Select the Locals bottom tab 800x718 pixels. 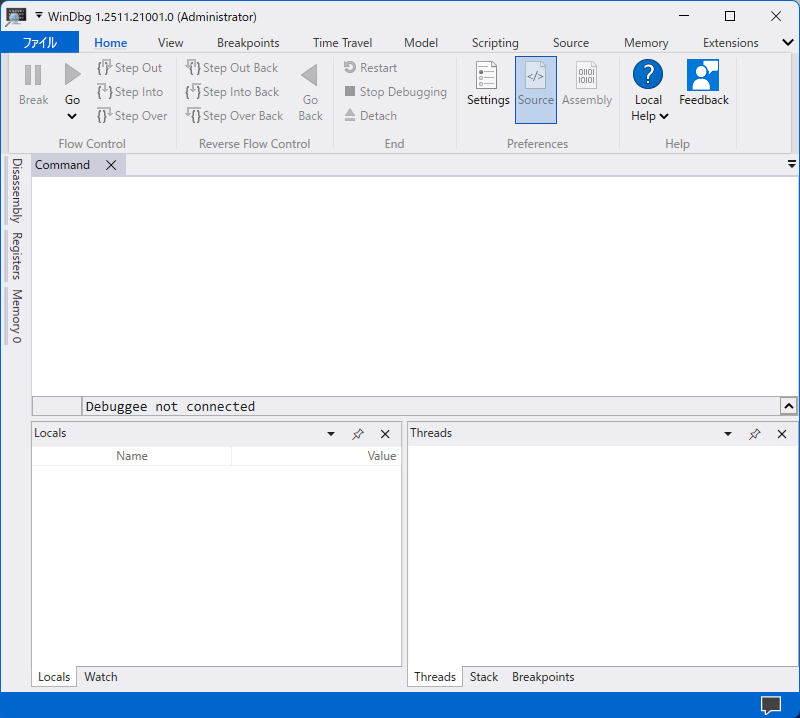point(54,677)
